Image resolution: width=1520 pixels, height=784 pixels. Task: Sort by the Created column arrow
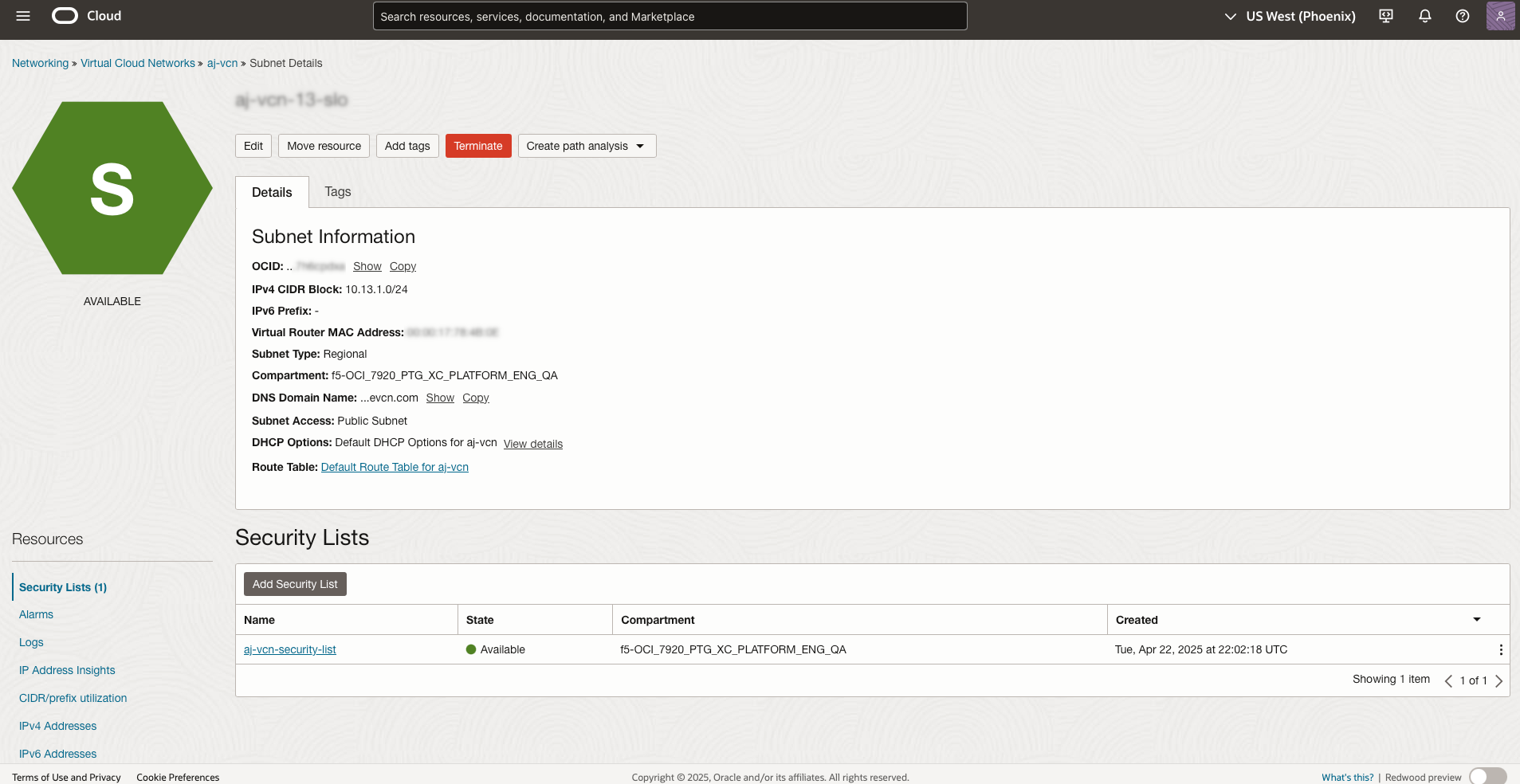1476,620
